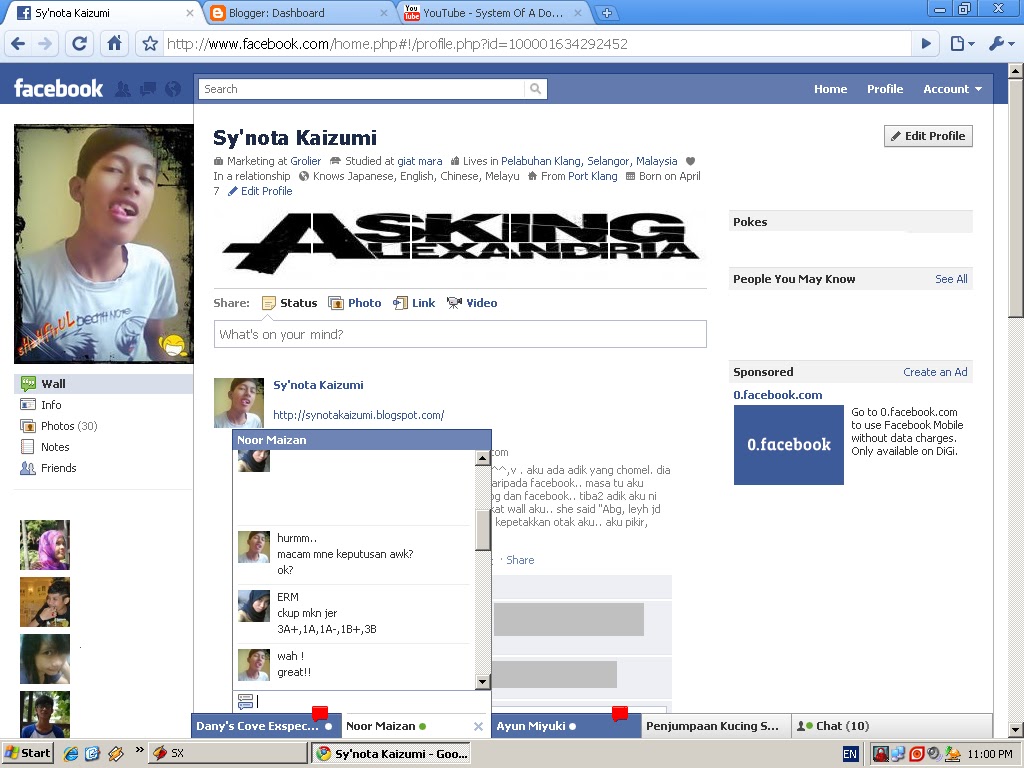Click the Port Klang hometown link
The width and height of the screenshot is (1024, 768).
click(x=592, y=176)
